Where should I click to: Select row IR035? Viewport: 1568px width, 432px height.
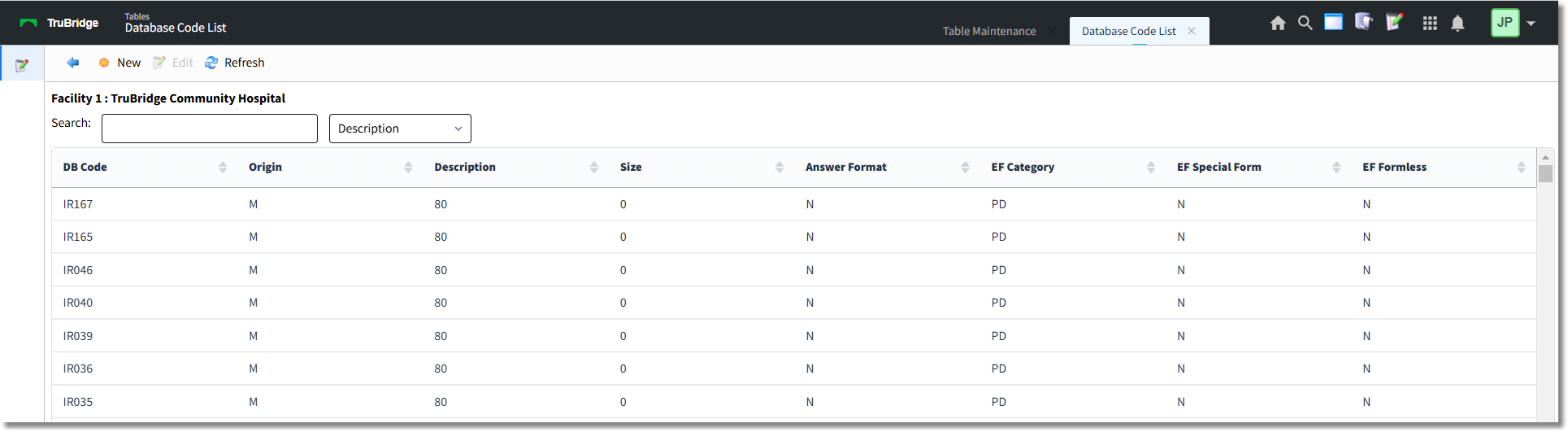(793, 402)
